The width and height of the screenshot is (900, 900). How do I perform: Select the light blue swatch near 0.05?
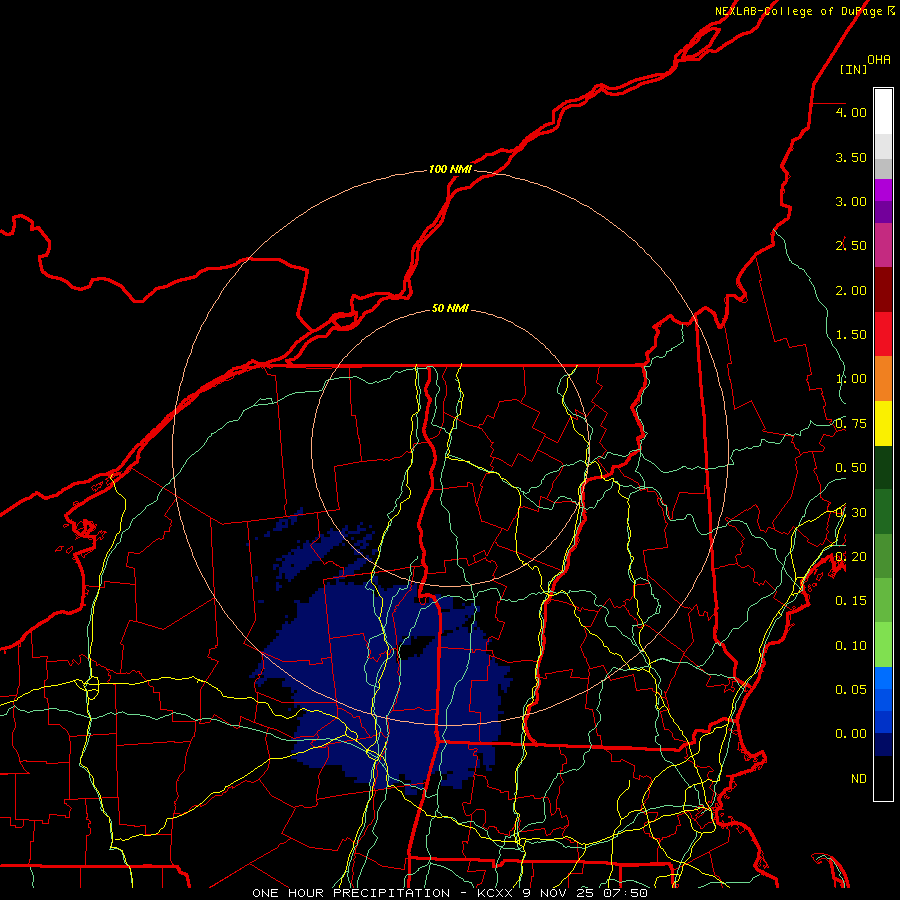pos(883,678)
